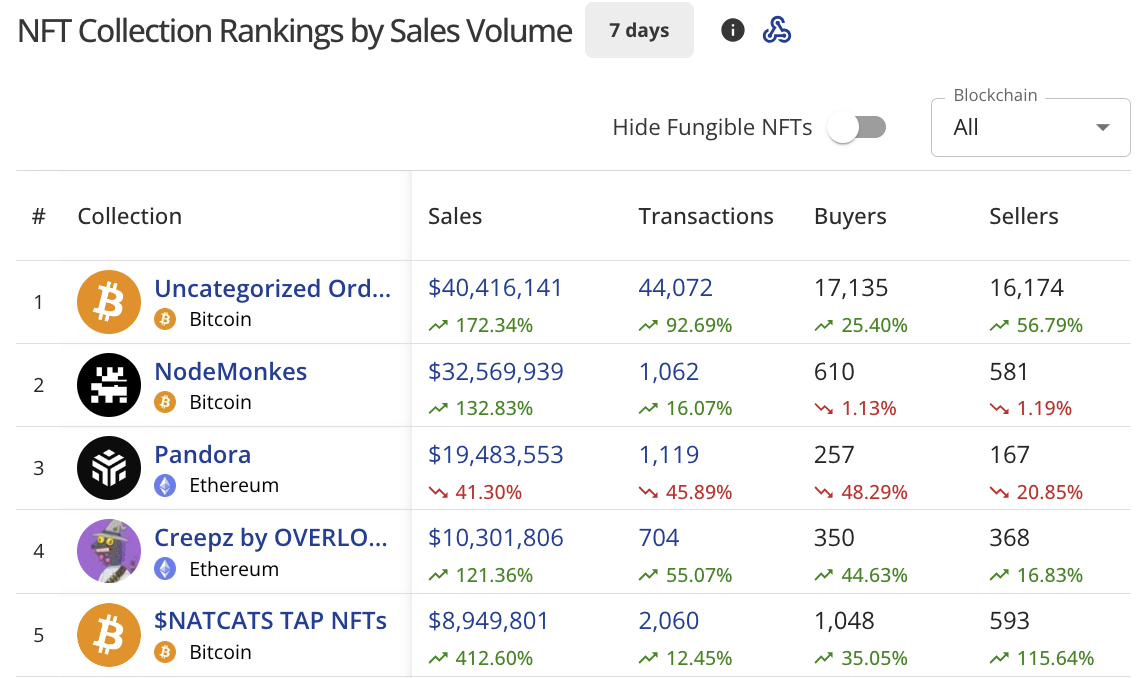Image resolution: width=1140 pixels, height=678 pixels.
Task: Click transactions value 1,119
Action: pos(669,454)
